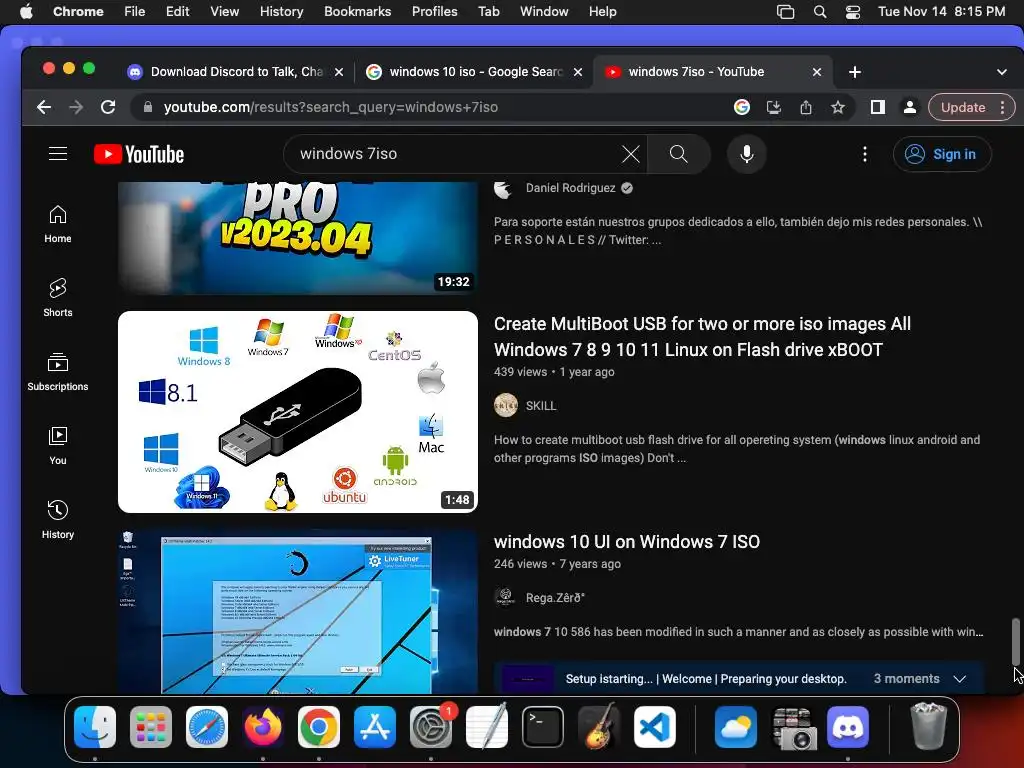The image size is (1024, 768).
Task: Visit the SKILL channel
Action: (x=541, y=406)
